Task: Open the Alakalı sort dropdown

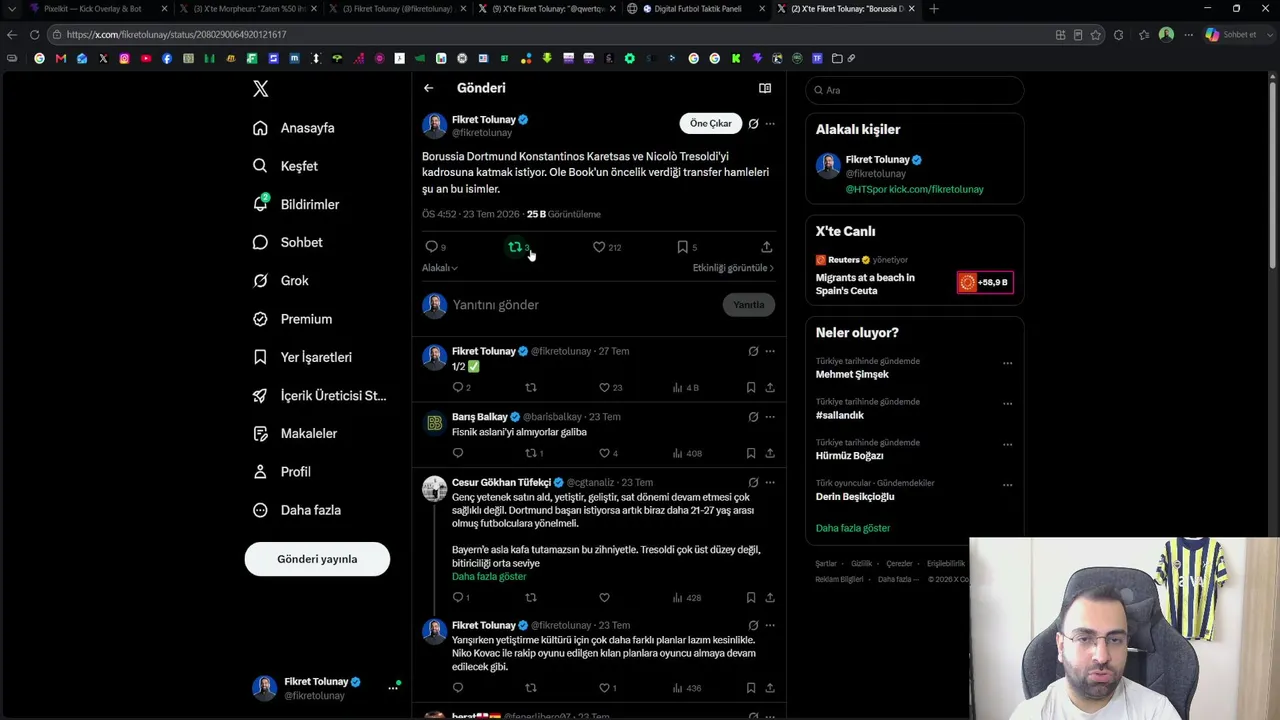Action: click(x=440, y=268)
